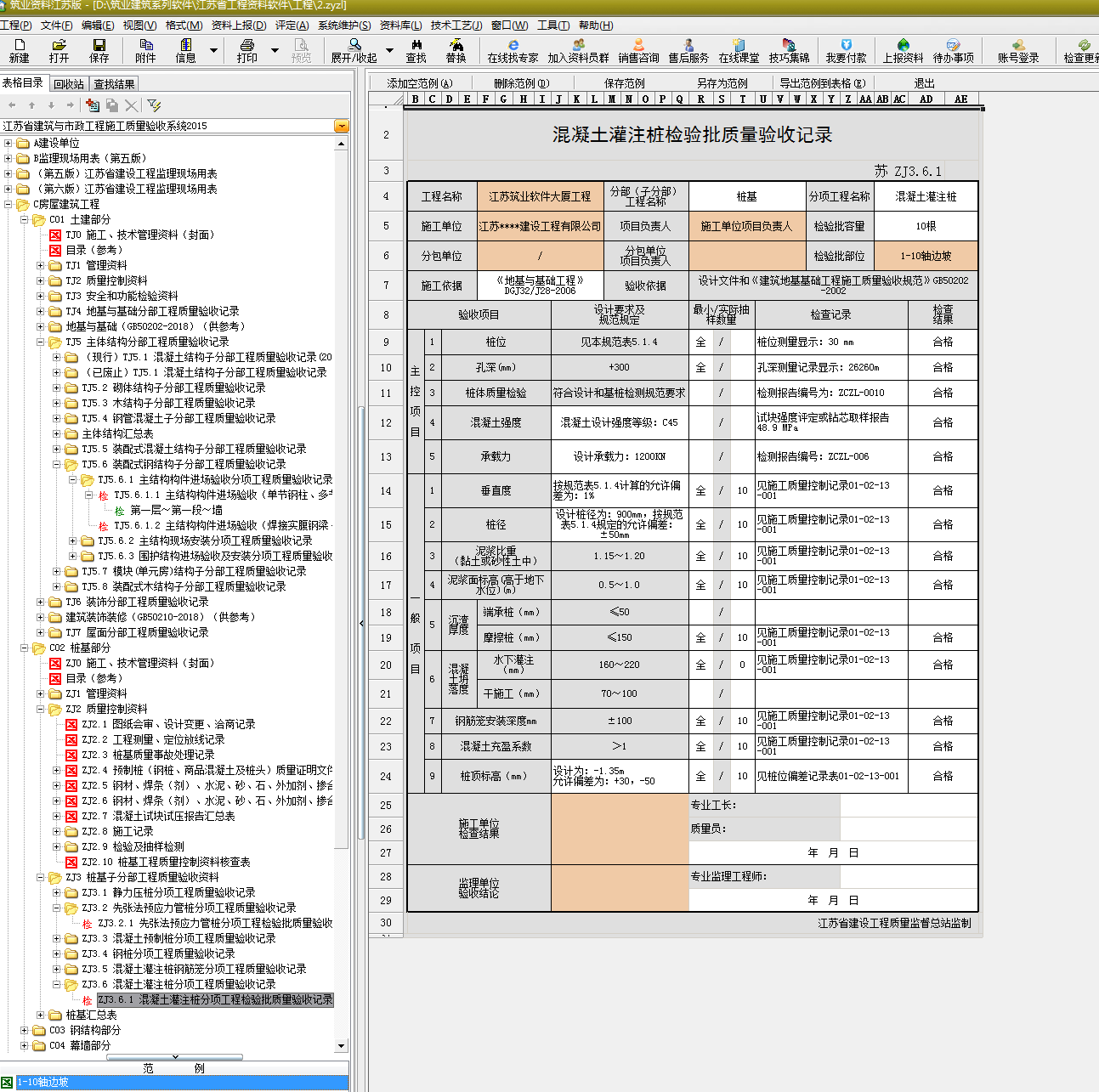The image size is (1099, 1092).
Task: Open the dropdown arrow next to 信息
Action: coord(213,50)
